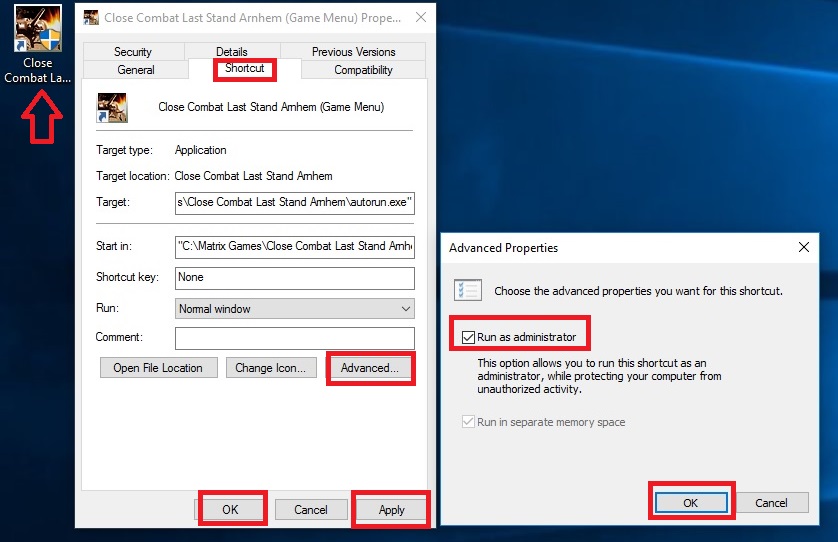Cancel the Properties dialog
The image size is (838, 542).
(x=311, y=509)
